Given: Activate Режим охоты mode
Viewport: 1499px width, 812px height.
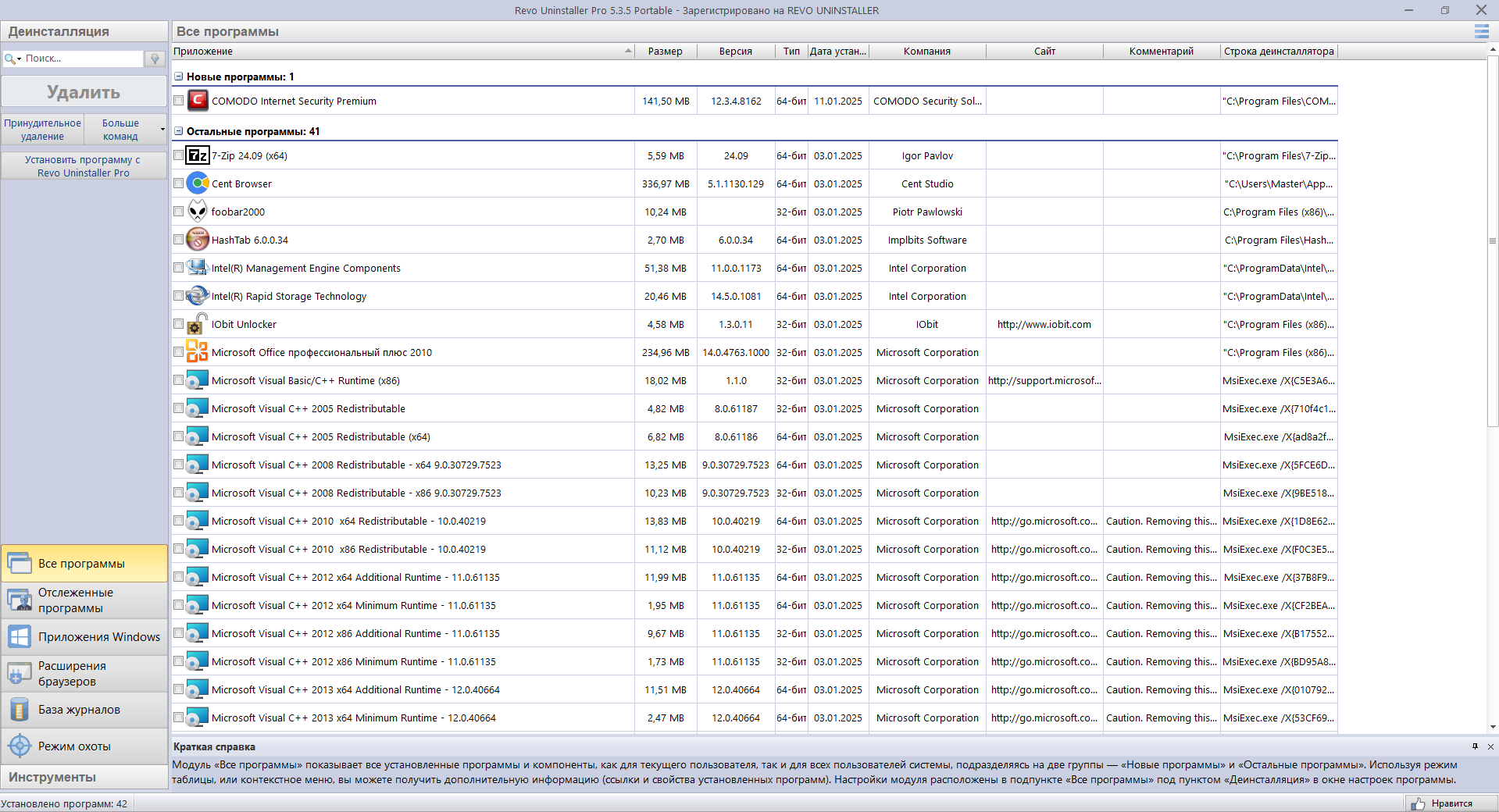Looking at the screenshot, I should click(x=84, y=746).
